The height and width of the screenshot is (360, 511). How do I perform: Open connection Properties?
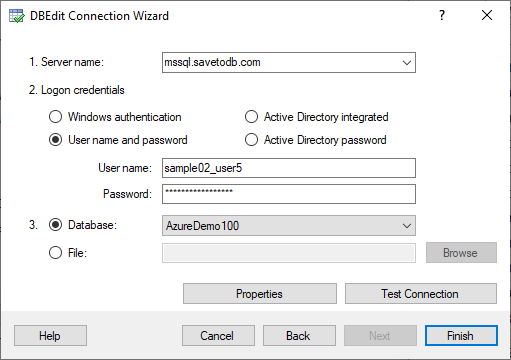pos(260,294)
